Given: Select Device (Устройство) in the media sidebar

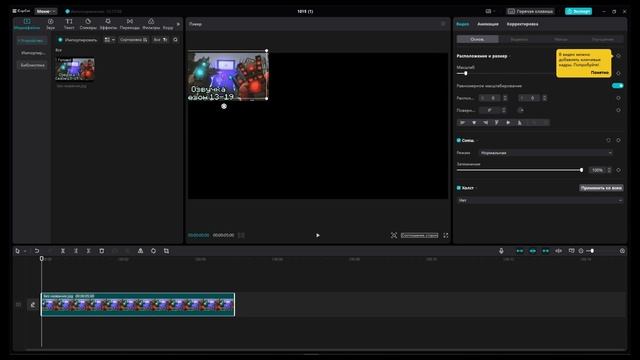Looking at the screenshot, I should (x=32, y=41).
